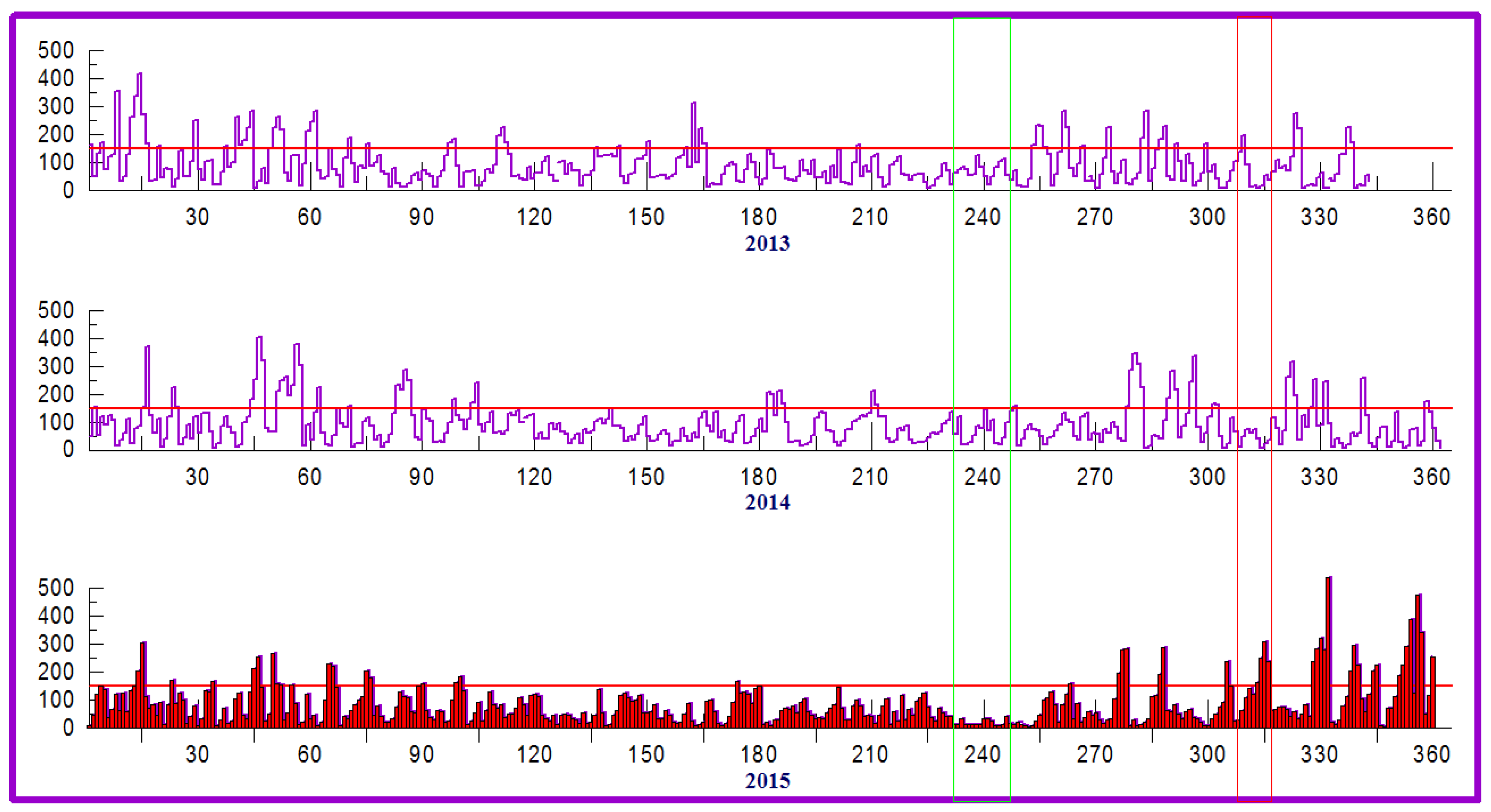This screenshot has width=1491, height=812.
Task: Click the 90 x-axis label in 2013 chart
Action: (x=422, y=217)
